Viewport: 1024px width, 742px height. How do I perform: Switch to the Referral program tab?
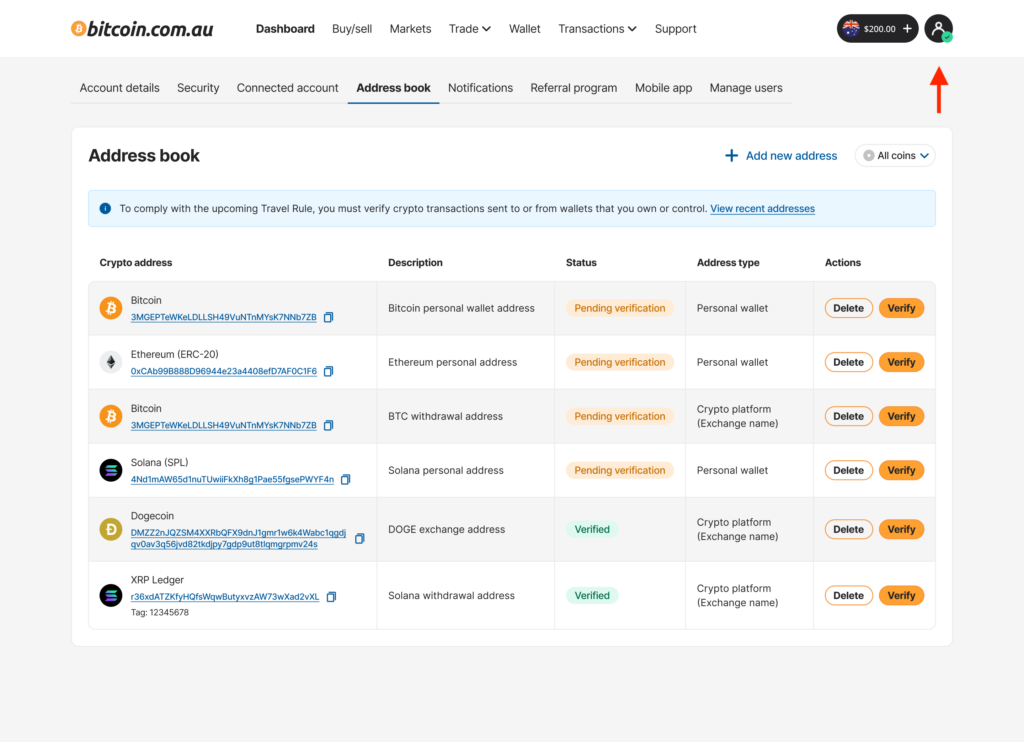pos(573,88)
